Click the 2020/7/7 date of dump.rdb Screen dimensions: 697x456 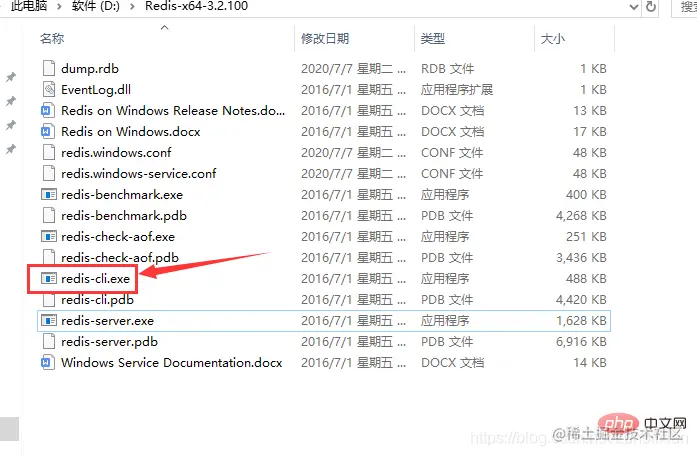coord(353,68)
